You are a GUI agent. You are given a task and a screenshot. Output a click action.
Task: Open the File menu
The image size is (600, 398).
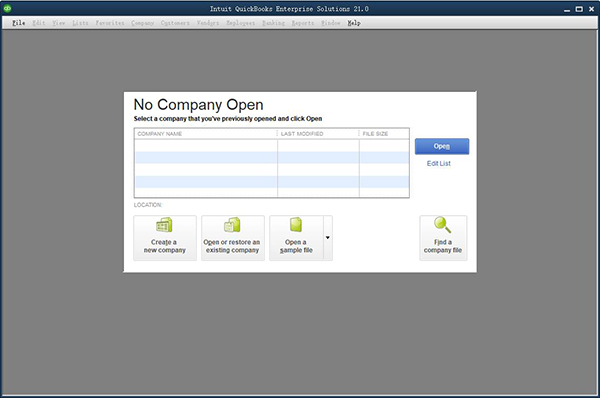pyautogui.click(x=18, y=23)
